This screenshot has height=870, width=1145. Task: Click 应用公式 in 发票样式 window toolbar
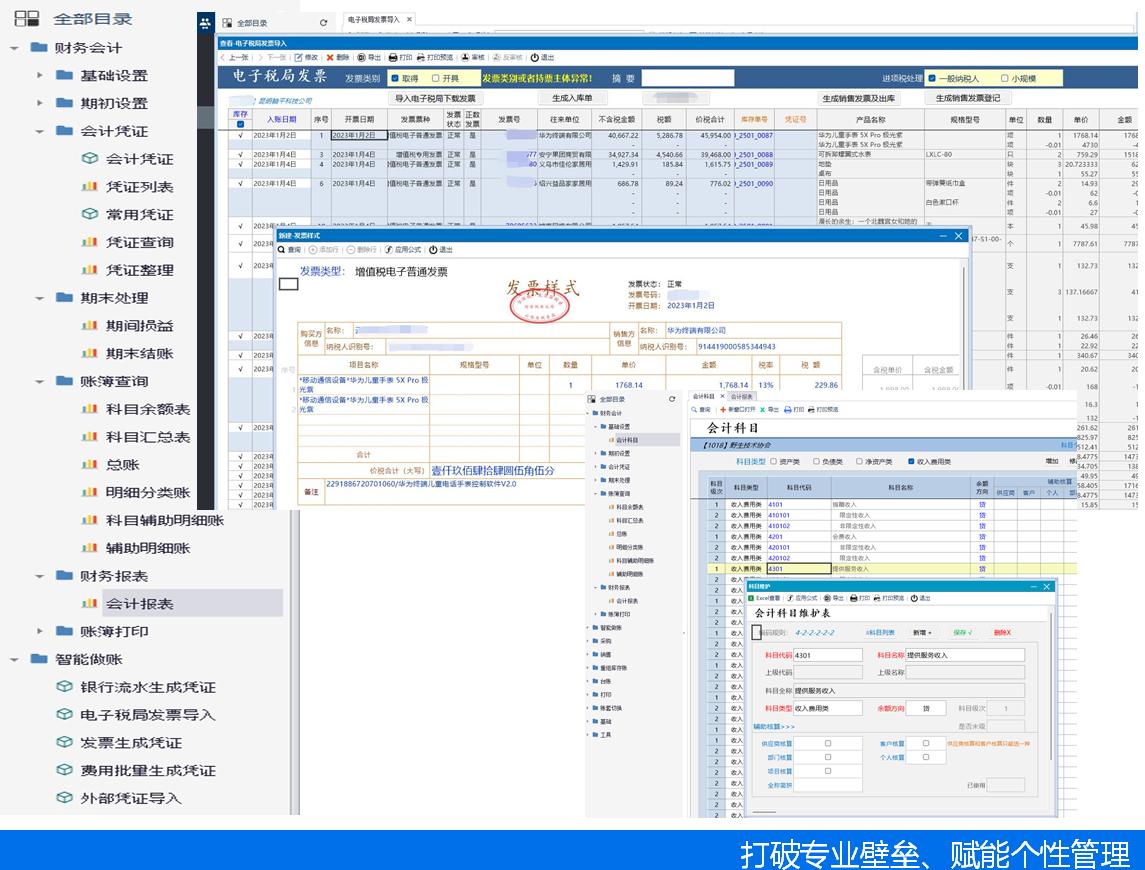click(403, 250)
